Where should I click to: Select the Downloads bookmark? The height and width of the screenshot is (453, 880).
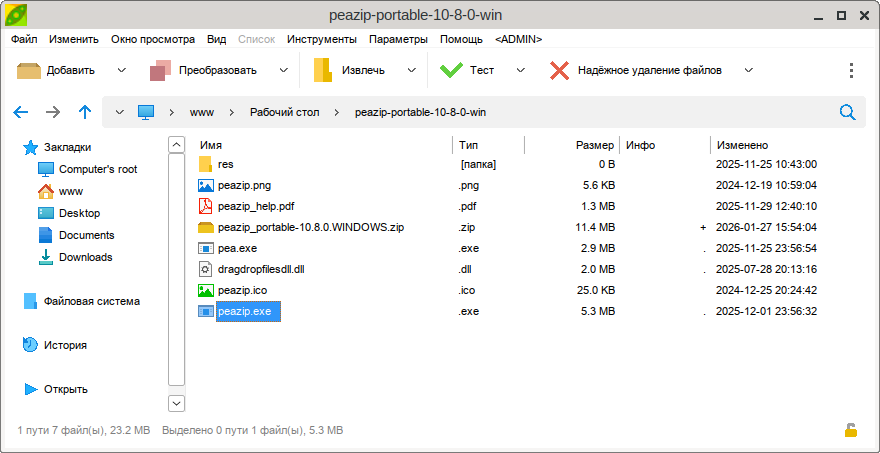tap(85, 257)
